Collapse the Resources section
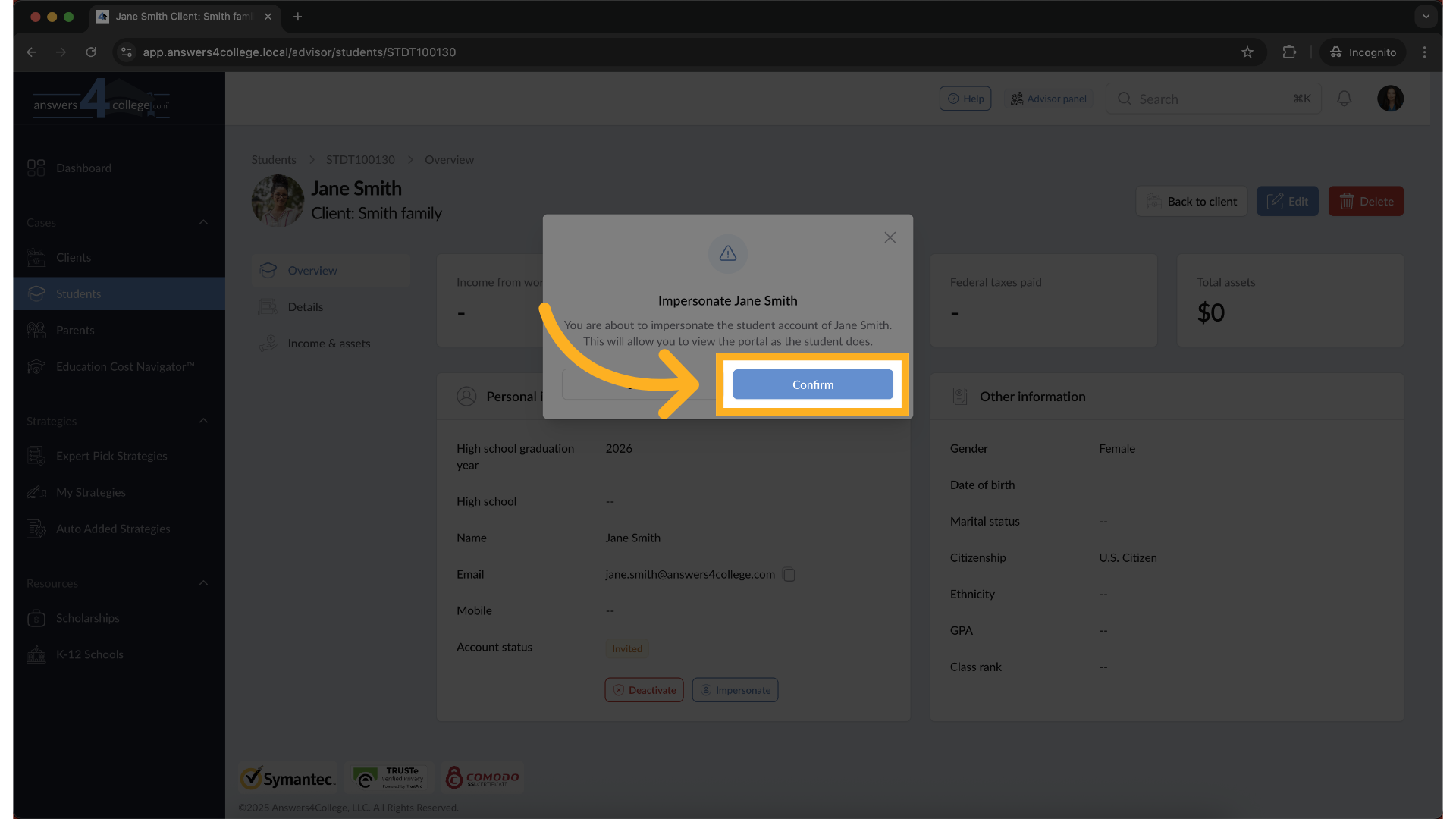 pyautogui.click(x=202, y=582)
